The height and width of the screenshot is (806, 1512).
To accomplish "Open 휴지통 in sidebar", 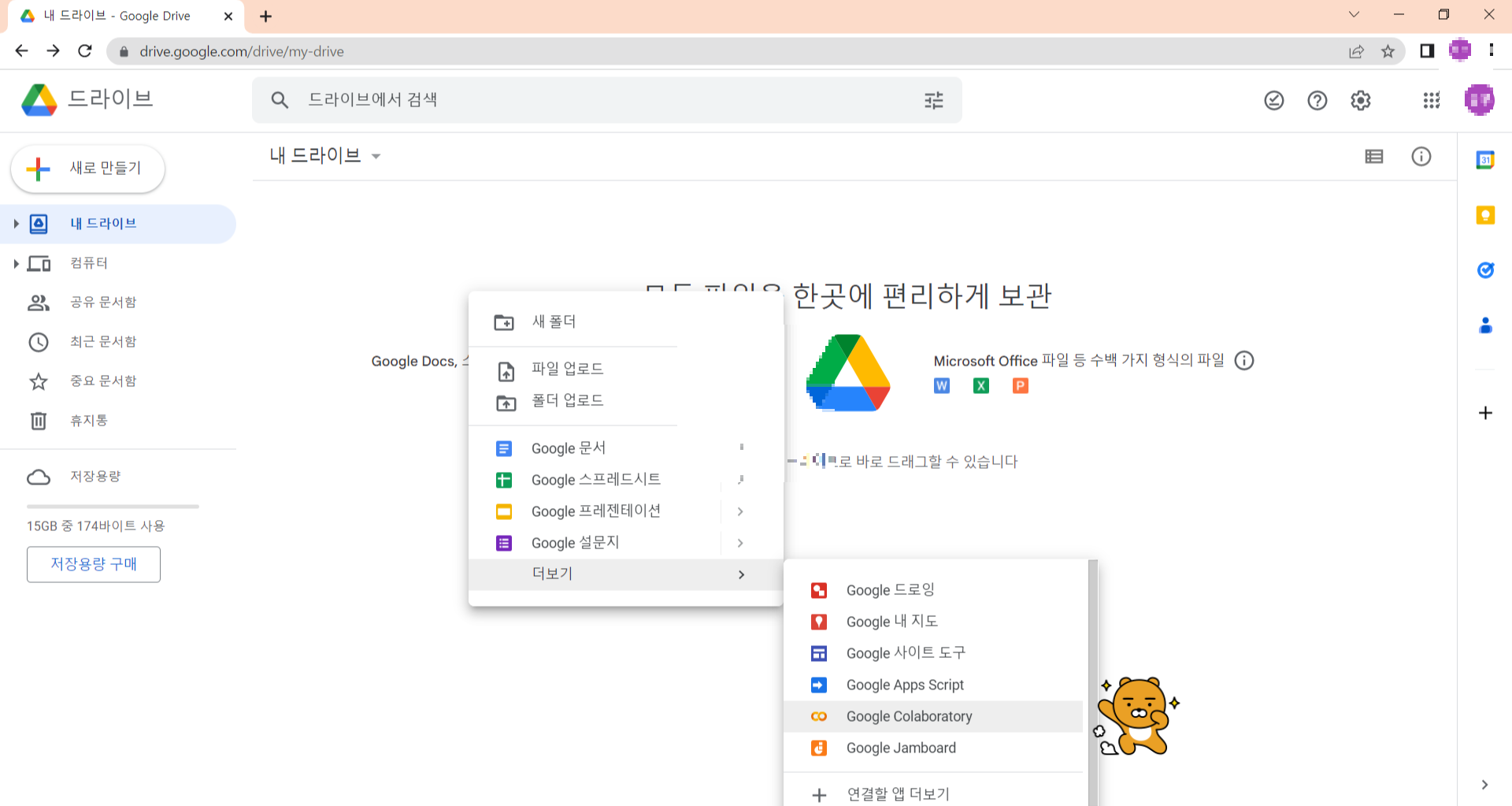I will coord(118,421).
